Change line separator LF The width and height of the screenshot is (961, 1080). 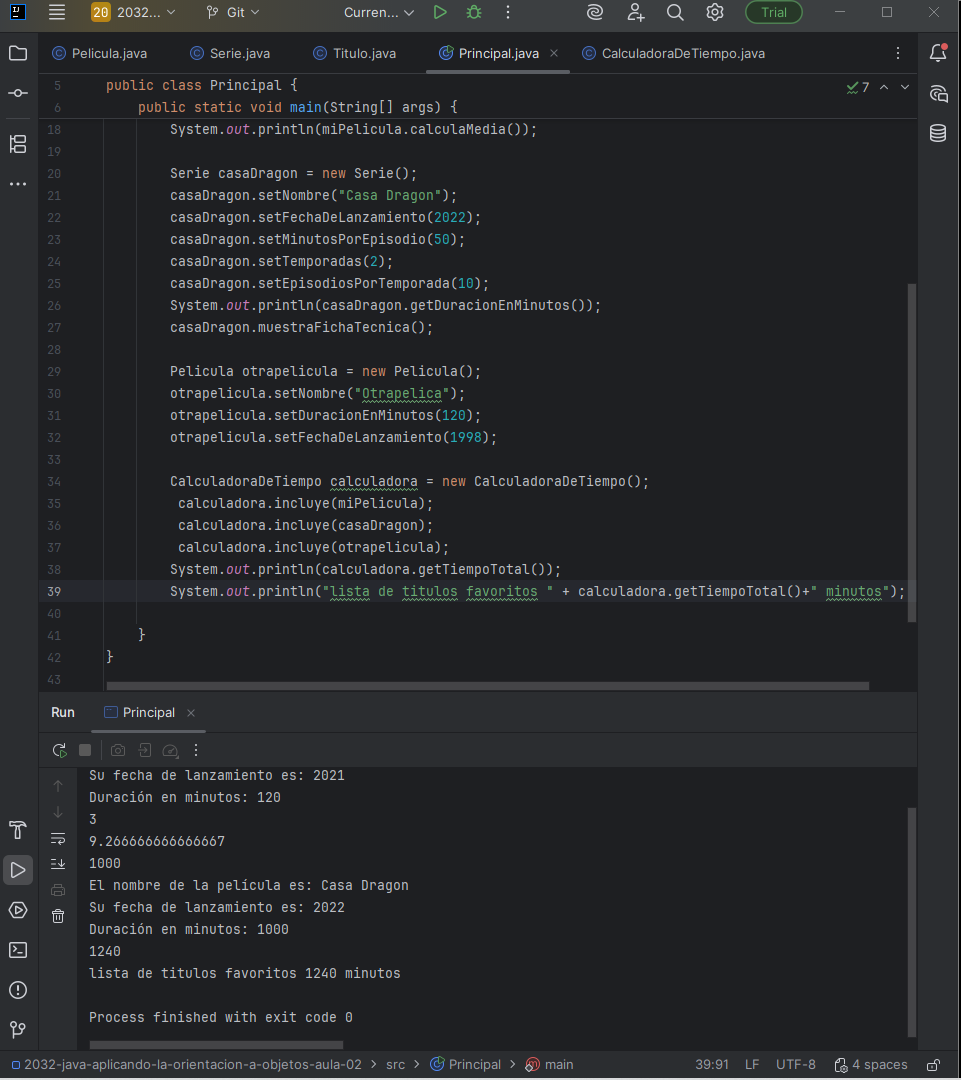coord(752,1065)
